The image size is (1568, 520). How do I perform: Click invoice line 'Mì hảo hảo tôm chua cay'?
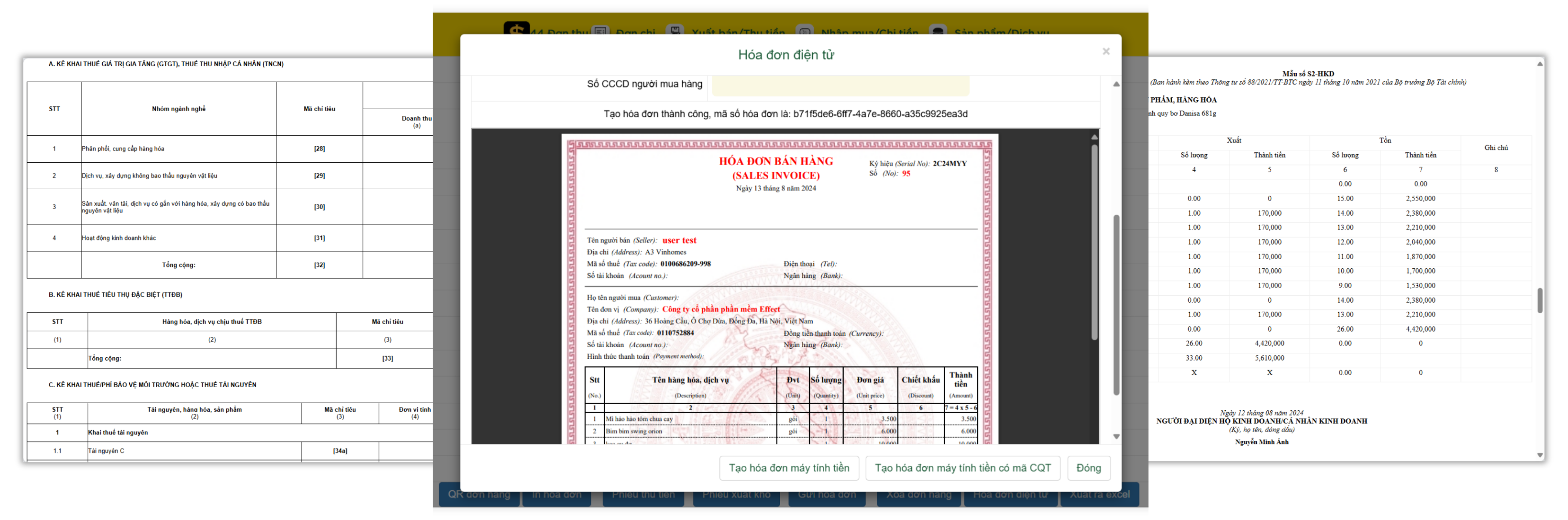coord(639,419)
